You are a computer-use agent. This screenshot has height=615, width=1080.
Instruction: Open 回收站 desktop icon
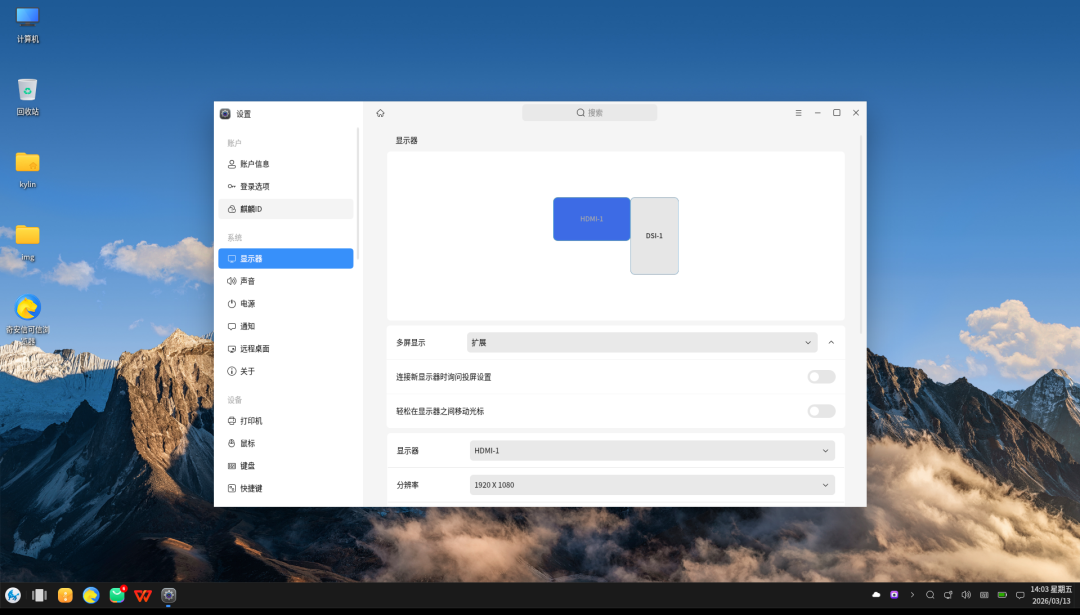tap(28, 97)
